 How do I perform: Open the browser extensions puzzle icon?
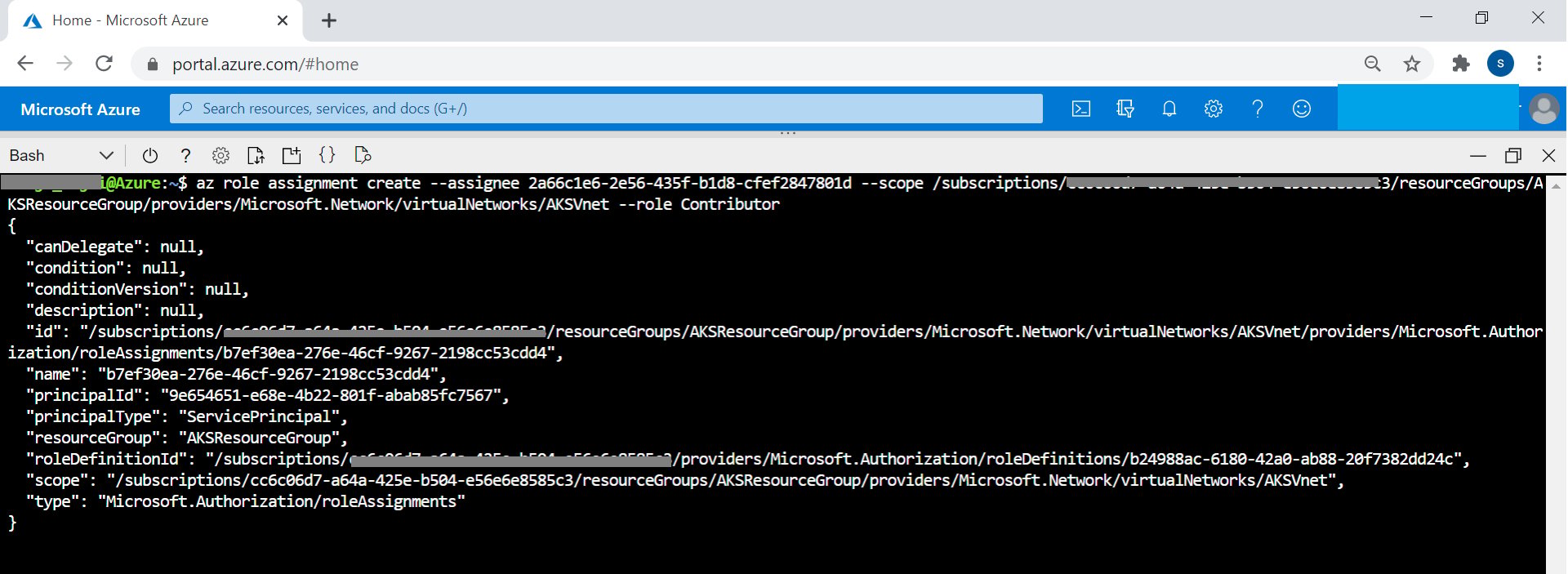coord(1461,64)
